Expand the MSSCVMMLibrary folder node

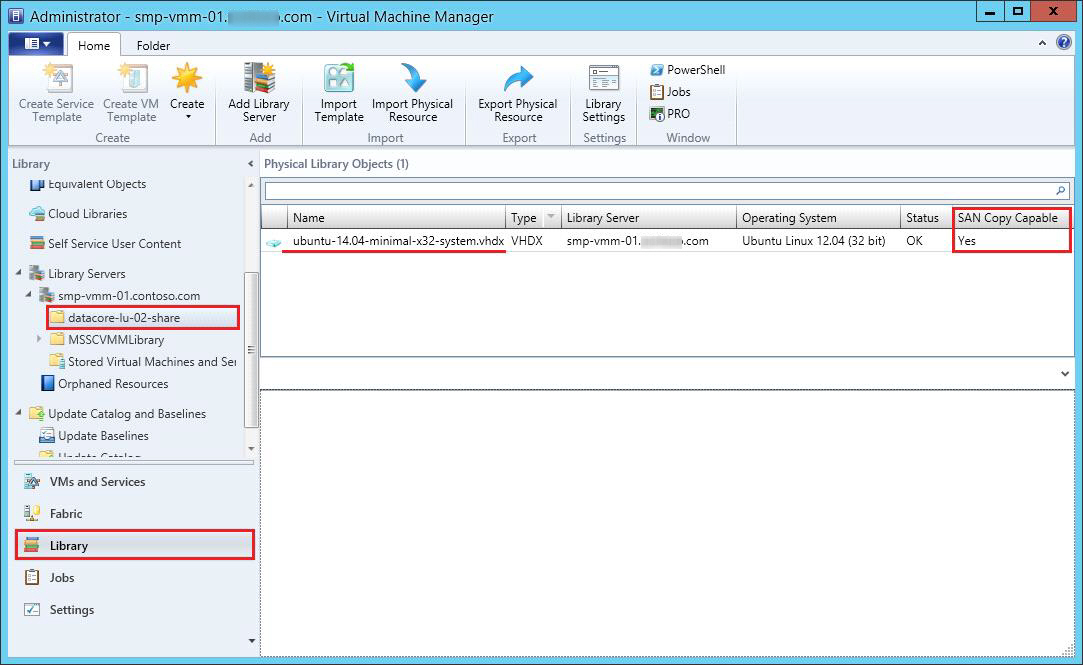pyautogui.click(x=39, y=340)
